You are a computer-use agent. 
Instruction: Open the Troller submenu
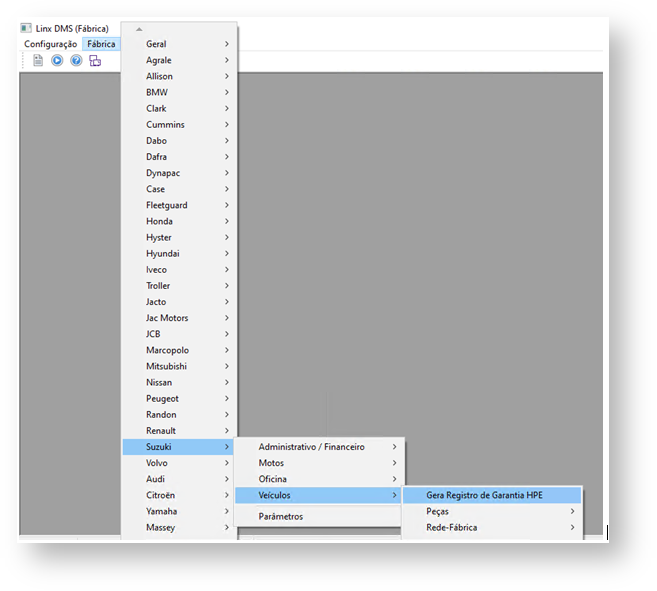pyautogui.click(x=179, y=285)
